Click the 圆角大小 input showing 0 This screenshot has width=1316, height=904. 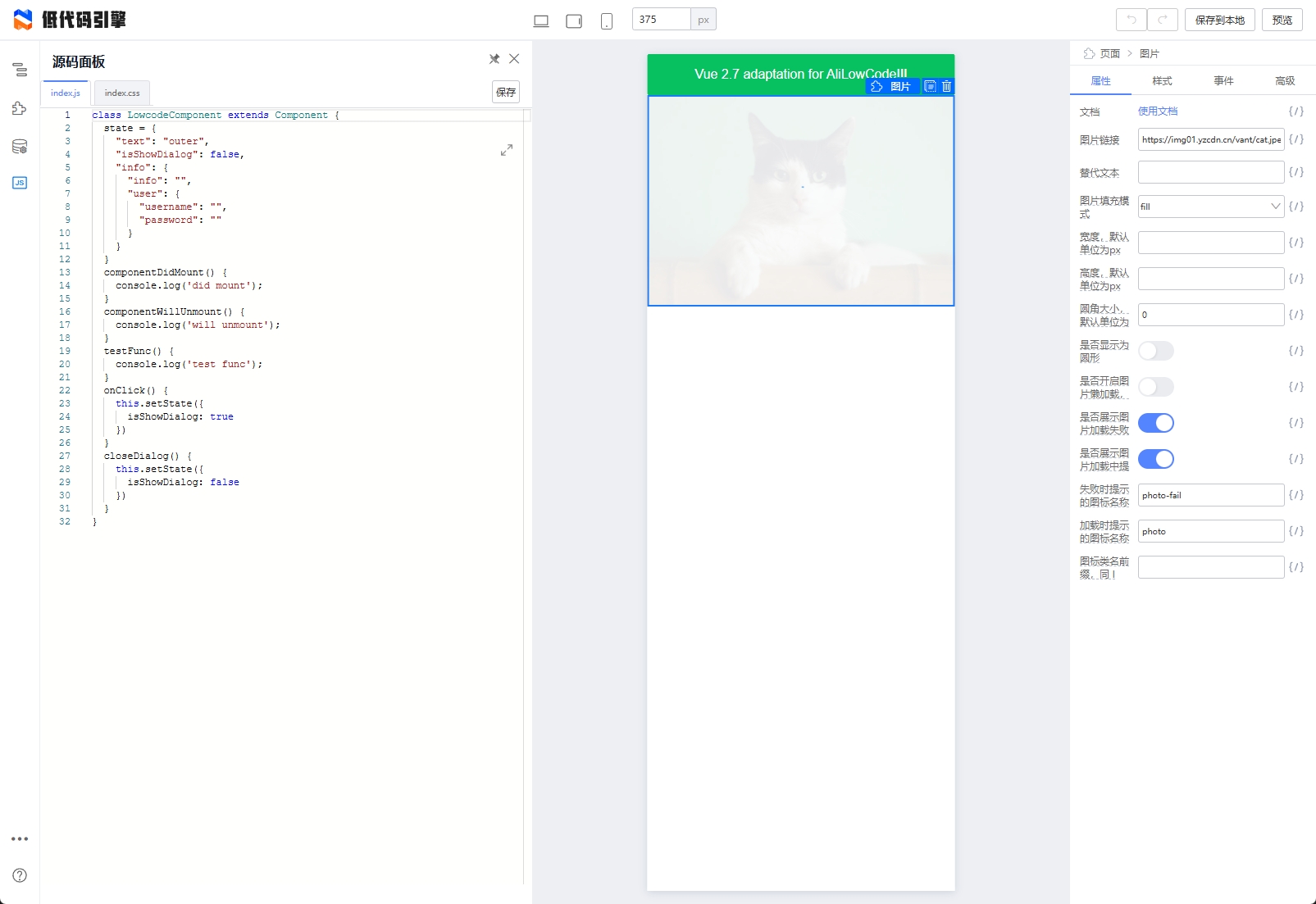[1211, 315]
